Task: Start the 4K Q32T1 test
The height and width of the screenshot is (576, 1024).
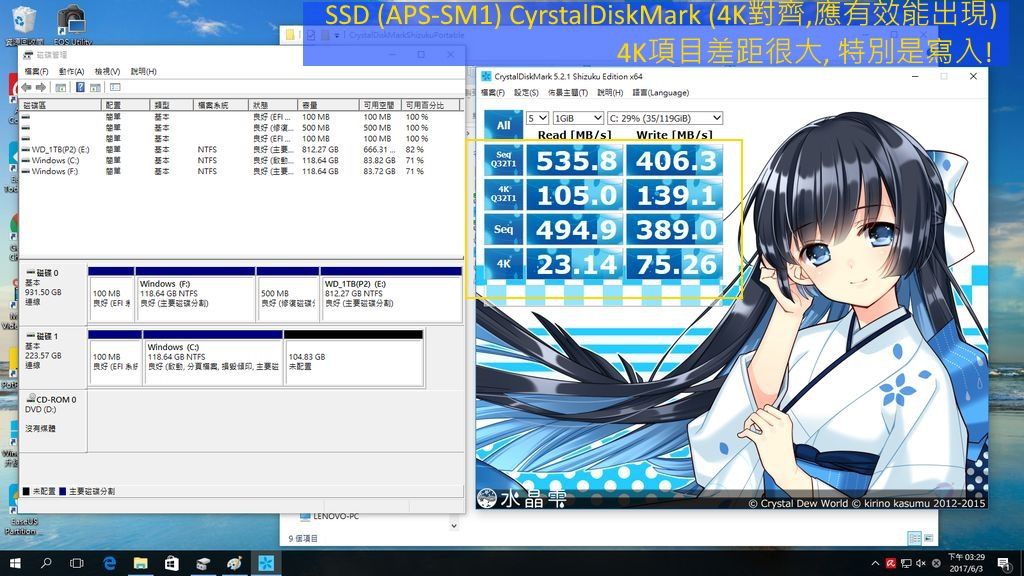Action: point(503,194)
